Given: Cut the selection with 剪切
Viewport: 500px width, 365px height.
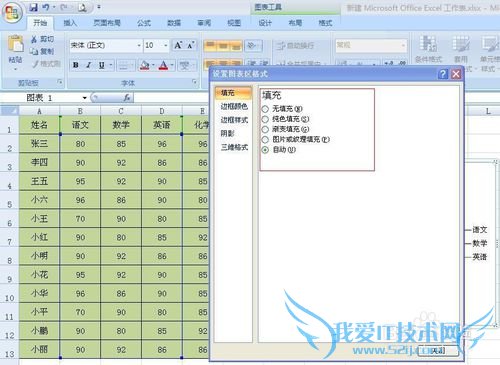Looking at the screenshot, I should [42, 39].
